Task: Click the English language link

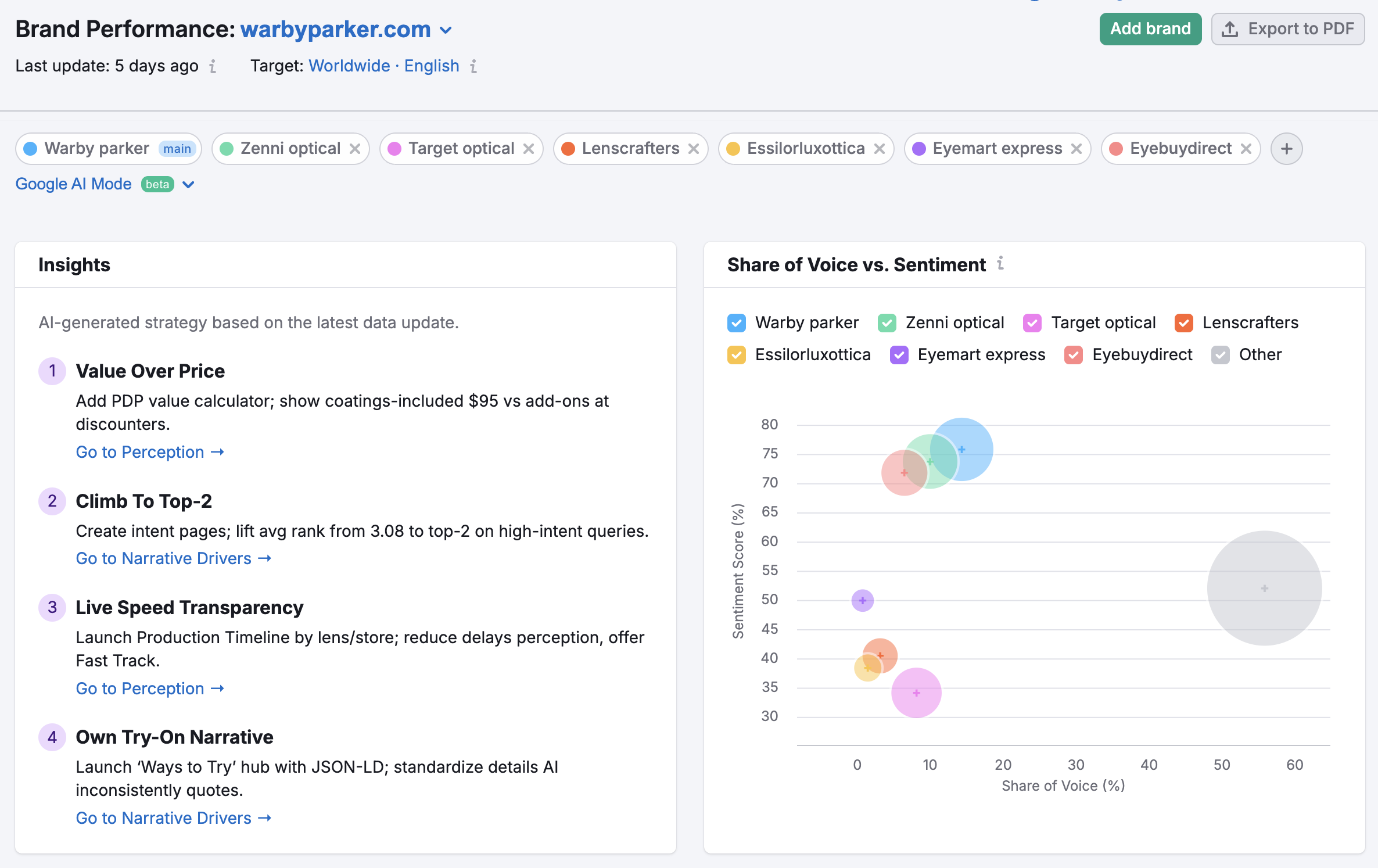Action: [431, 66]
